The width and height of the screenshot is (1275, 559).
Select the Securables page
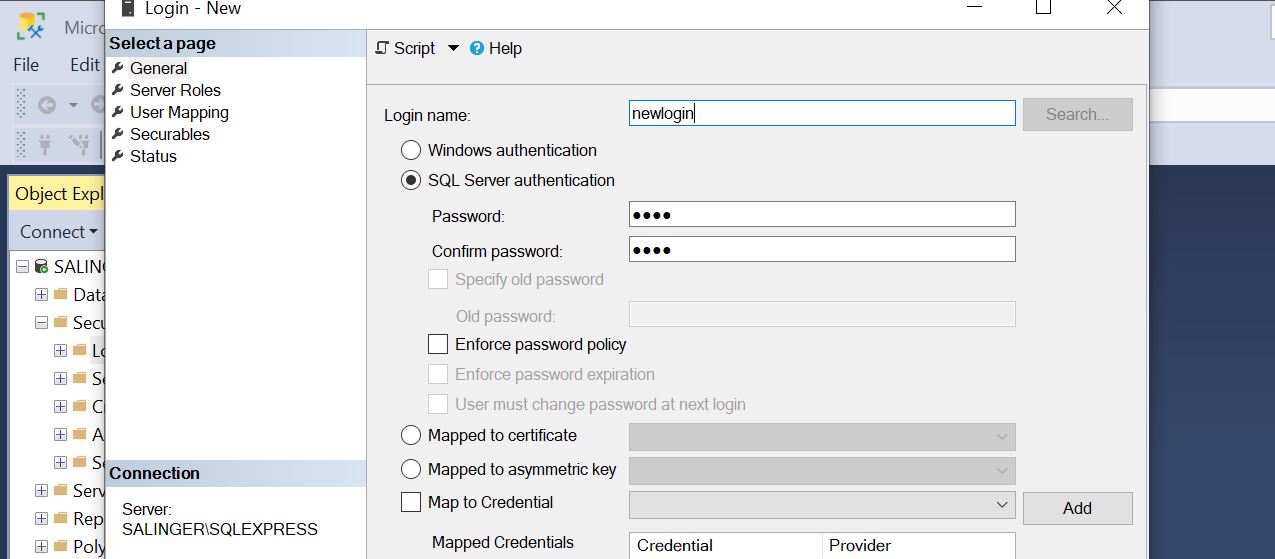tap(169, 134)
